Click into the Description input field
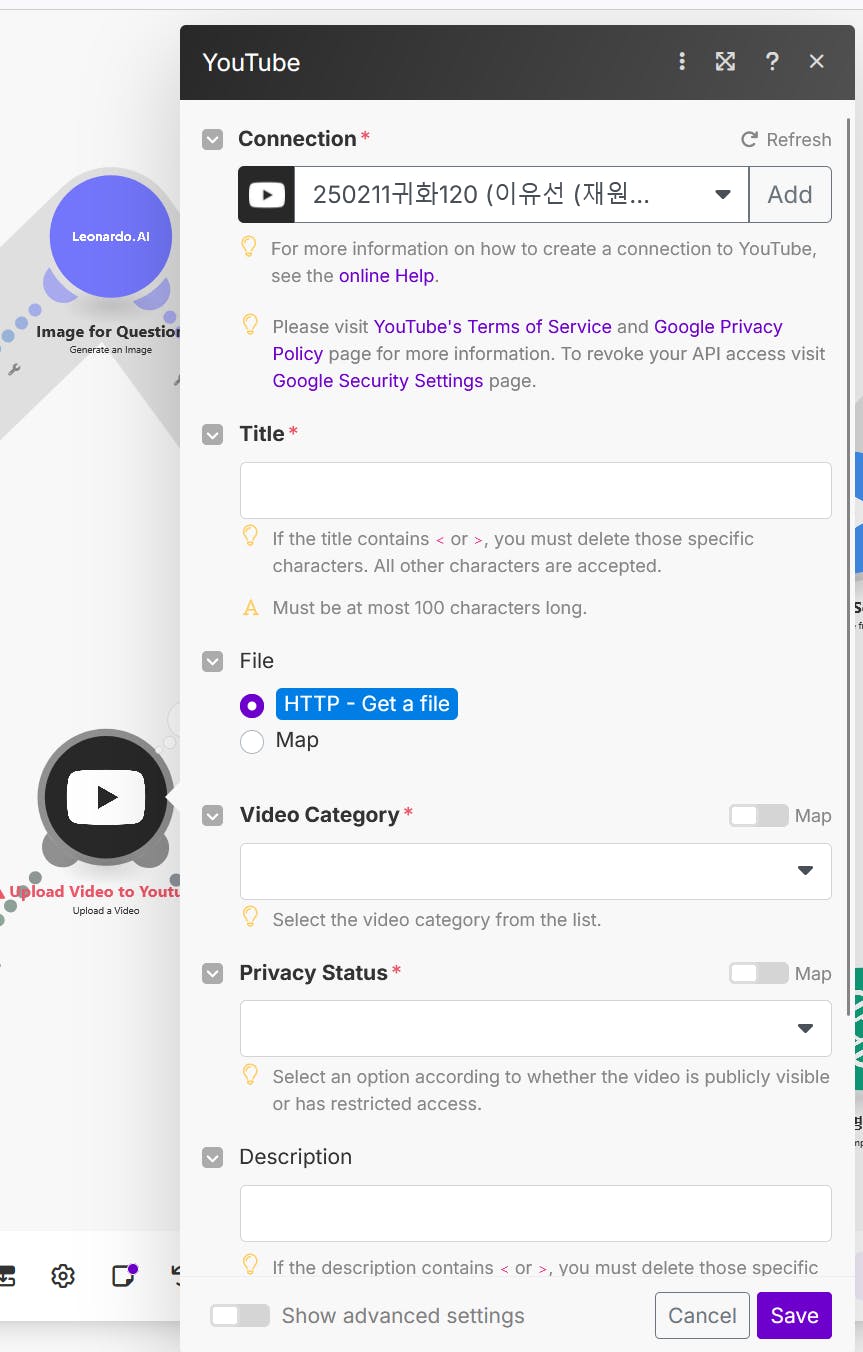 point(536,1213)
